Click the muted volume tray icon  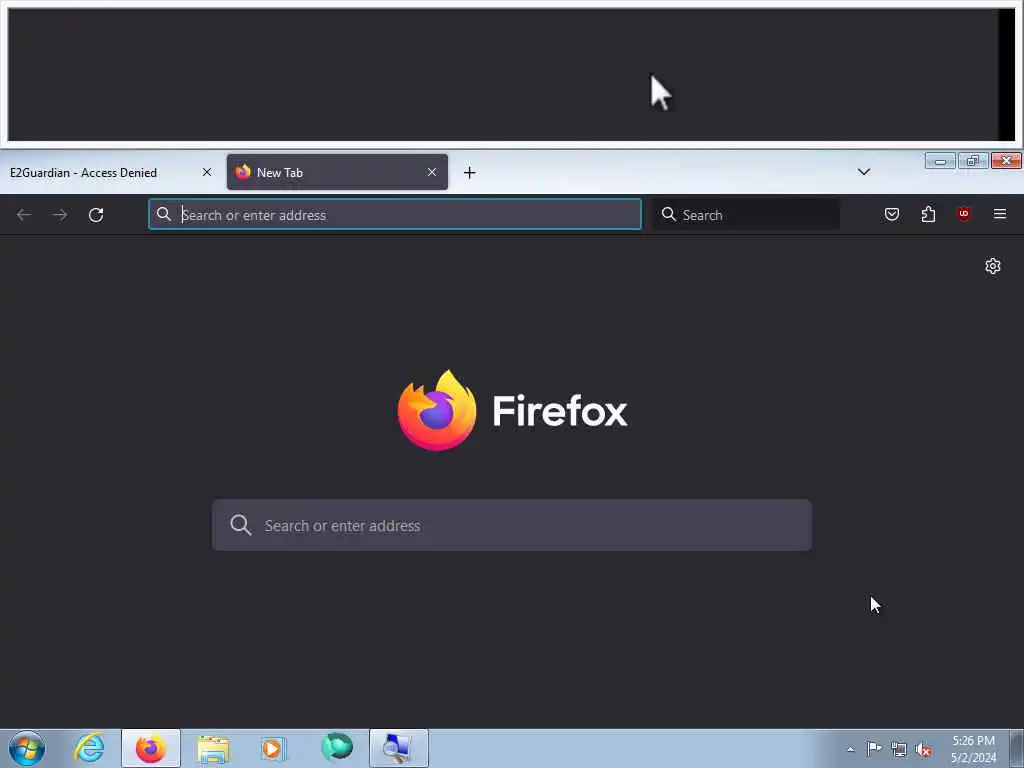pyautogui.click(x=923, y=749)
